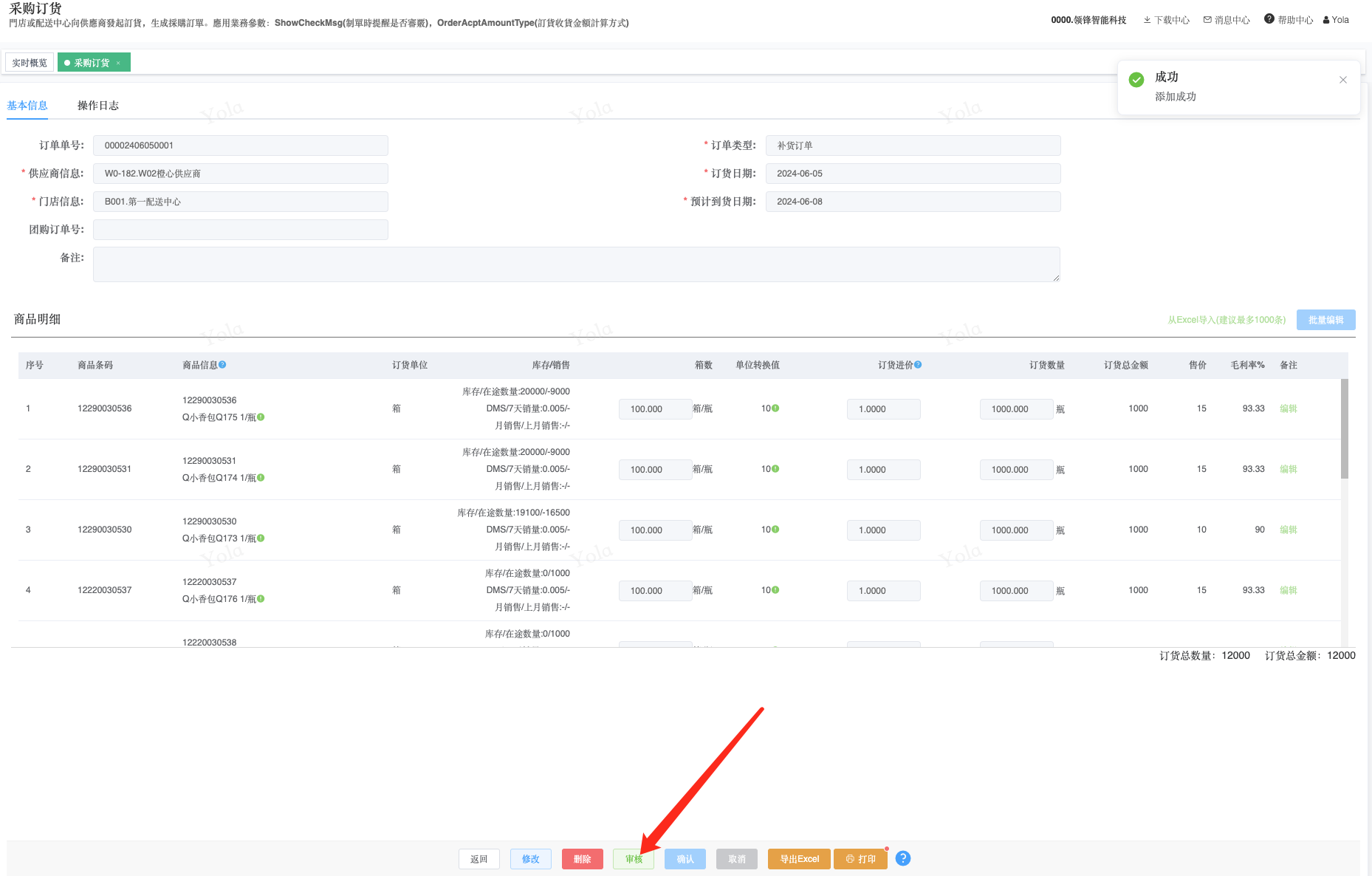Image resolution: width=1372 pixels, height=876 pixels.
Task: Switch to the 基本信息 tab
Action: tap(27, 106)
